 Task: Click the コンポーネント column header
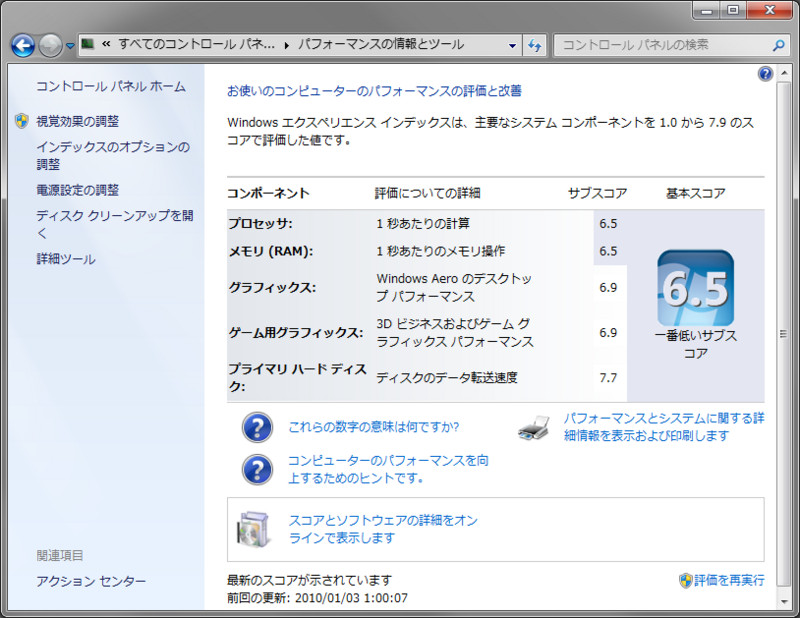tap(268, 193)
